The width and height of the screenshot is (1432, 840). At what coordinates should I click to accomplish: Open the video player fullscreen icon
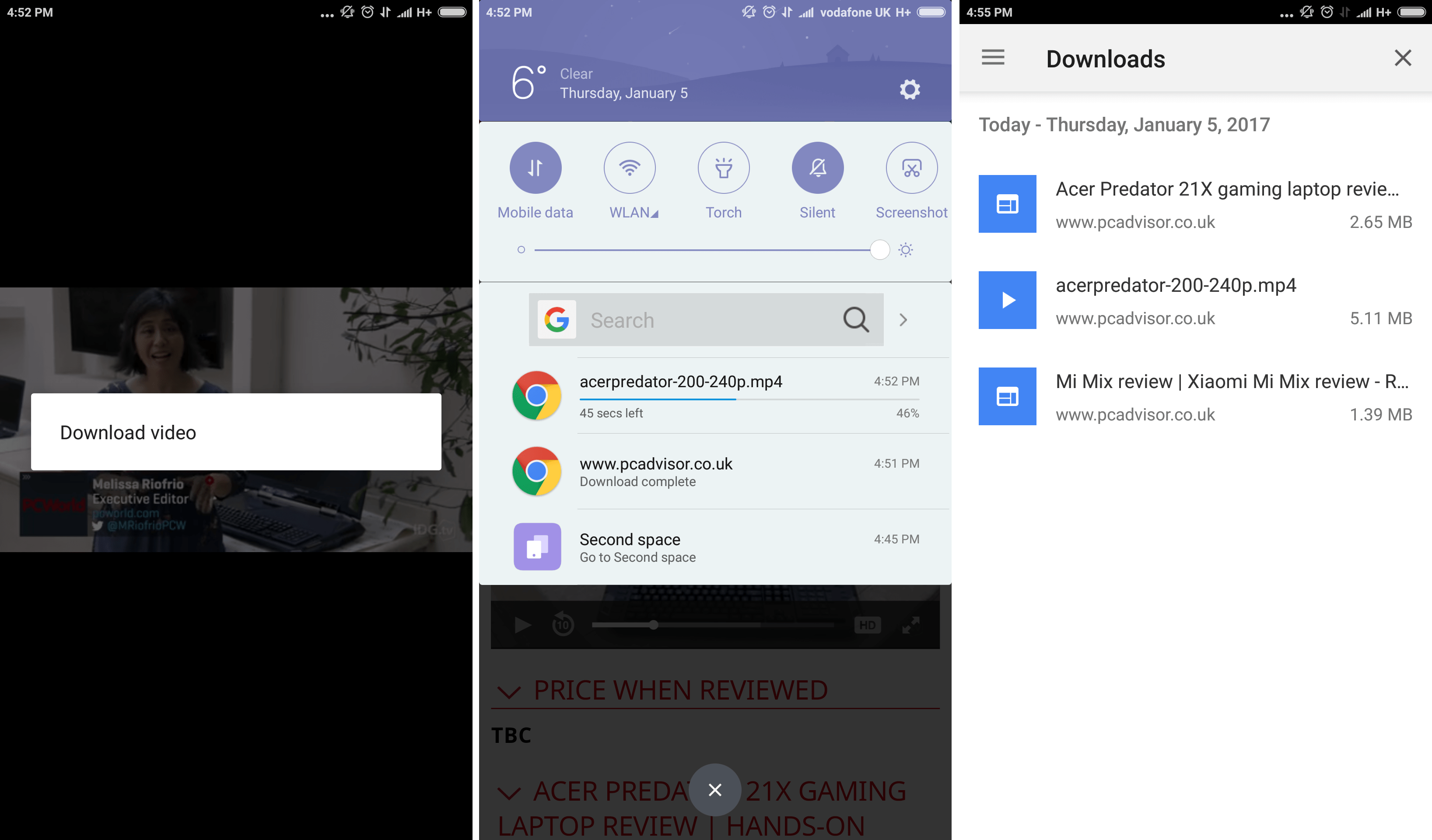(911, 626)
